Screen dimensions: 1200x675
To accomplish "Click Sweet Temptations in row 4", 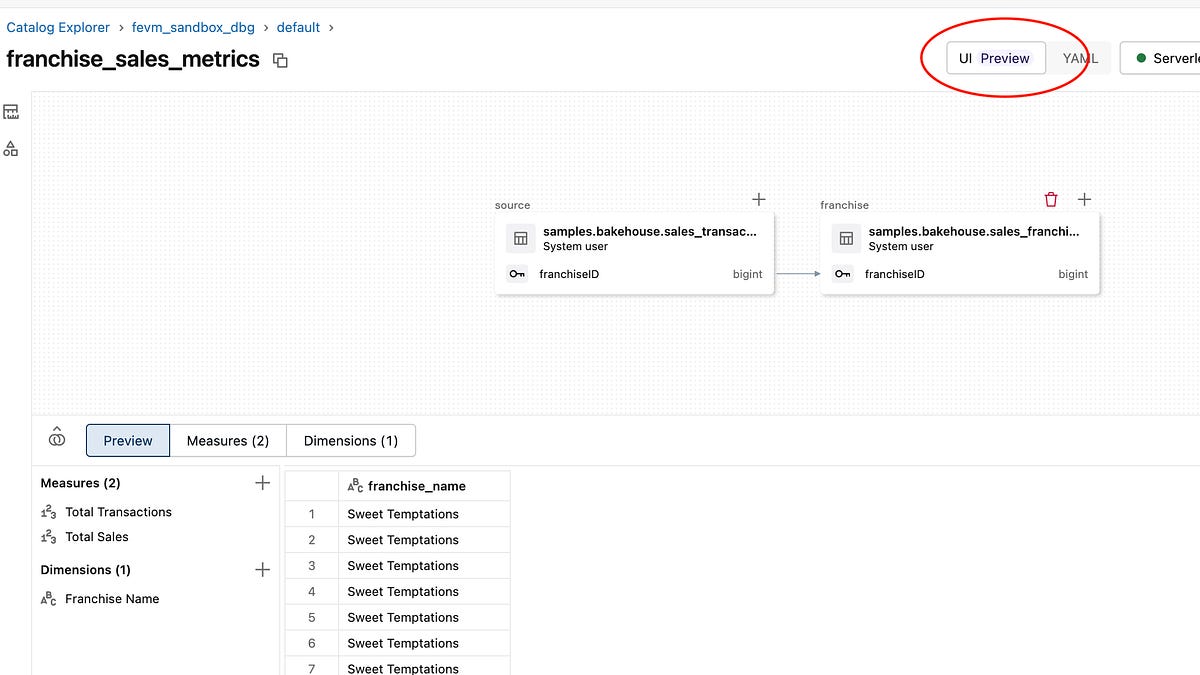I will pos(403,592).
